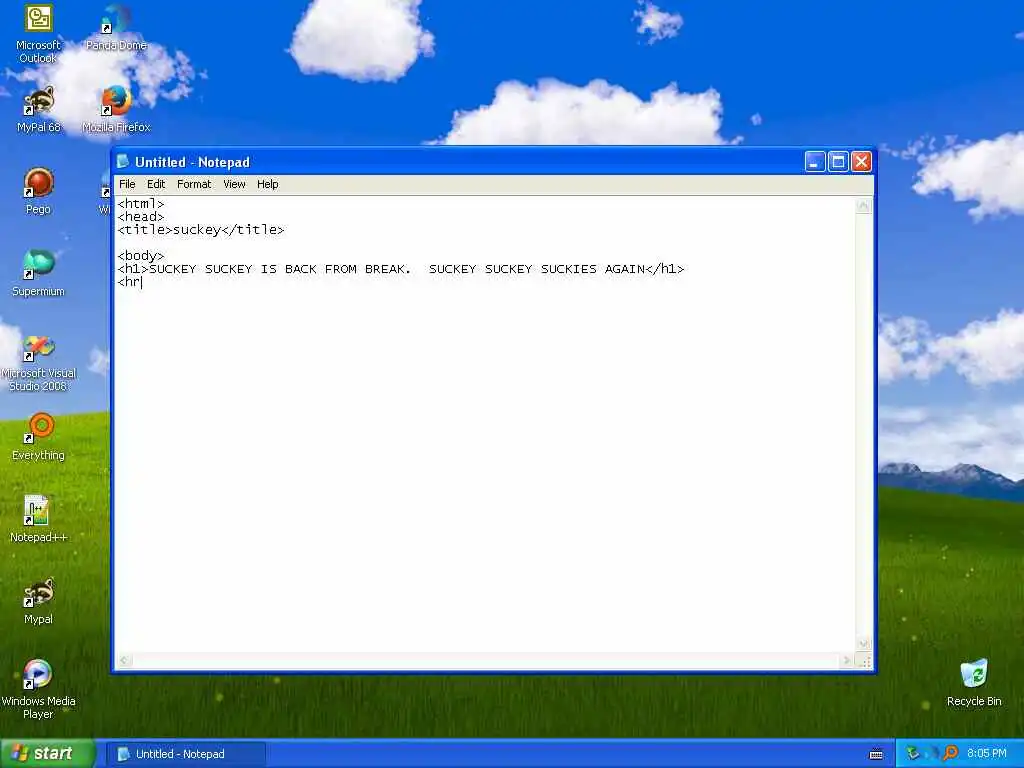Click the closing </h1> tag

point(665,269)
